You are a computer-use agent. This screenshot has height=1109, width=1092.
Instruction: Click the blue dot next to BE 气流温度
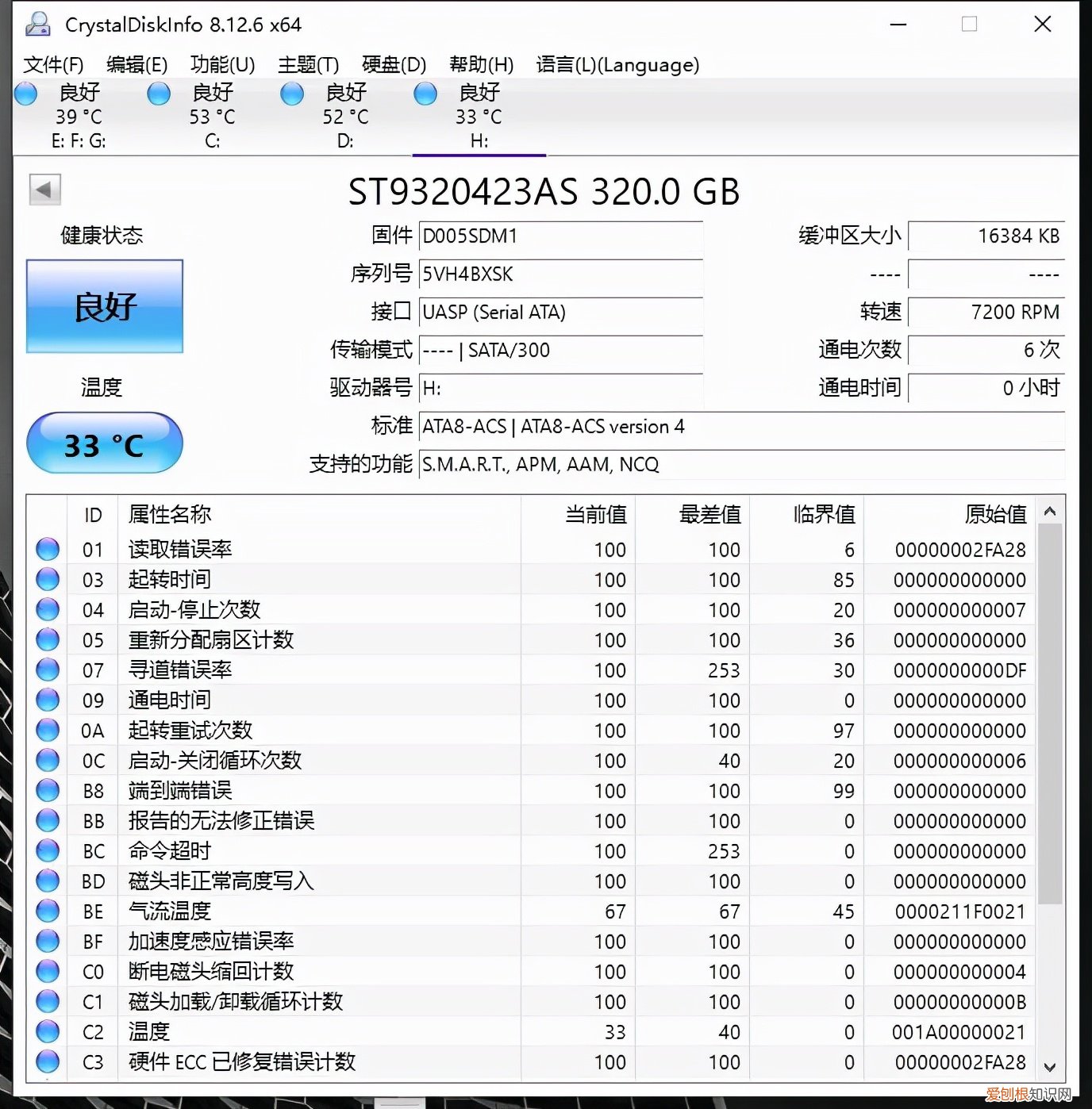point(48,911)
